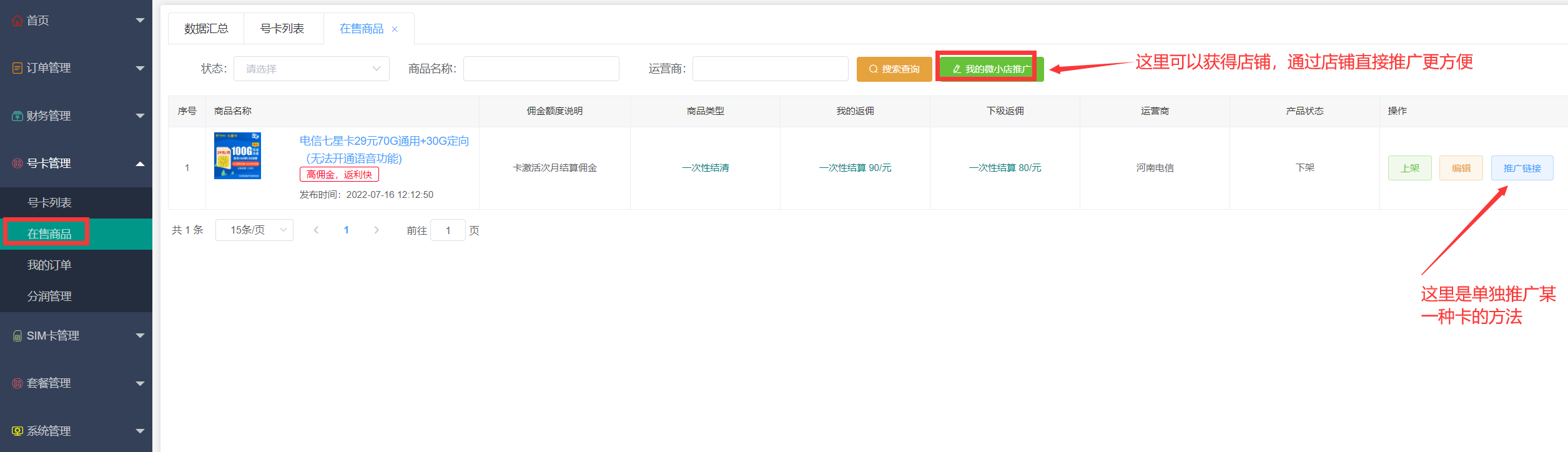
Task: Click the home icon in sidebar
Action: coord(17,21)
